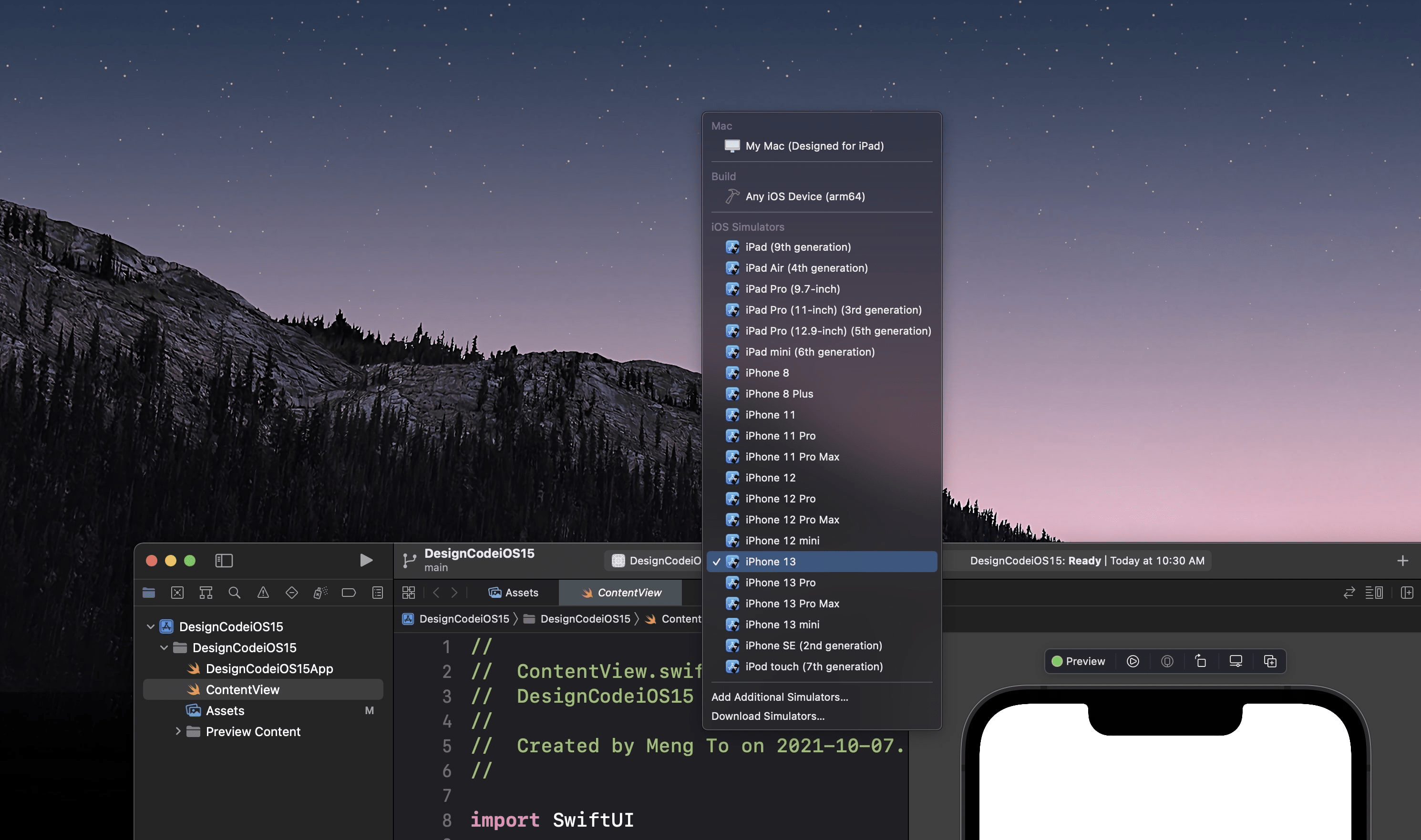Screen dimensions: 1421x840
Task: Expand the Preview Content folder
Action: point(178,731)
